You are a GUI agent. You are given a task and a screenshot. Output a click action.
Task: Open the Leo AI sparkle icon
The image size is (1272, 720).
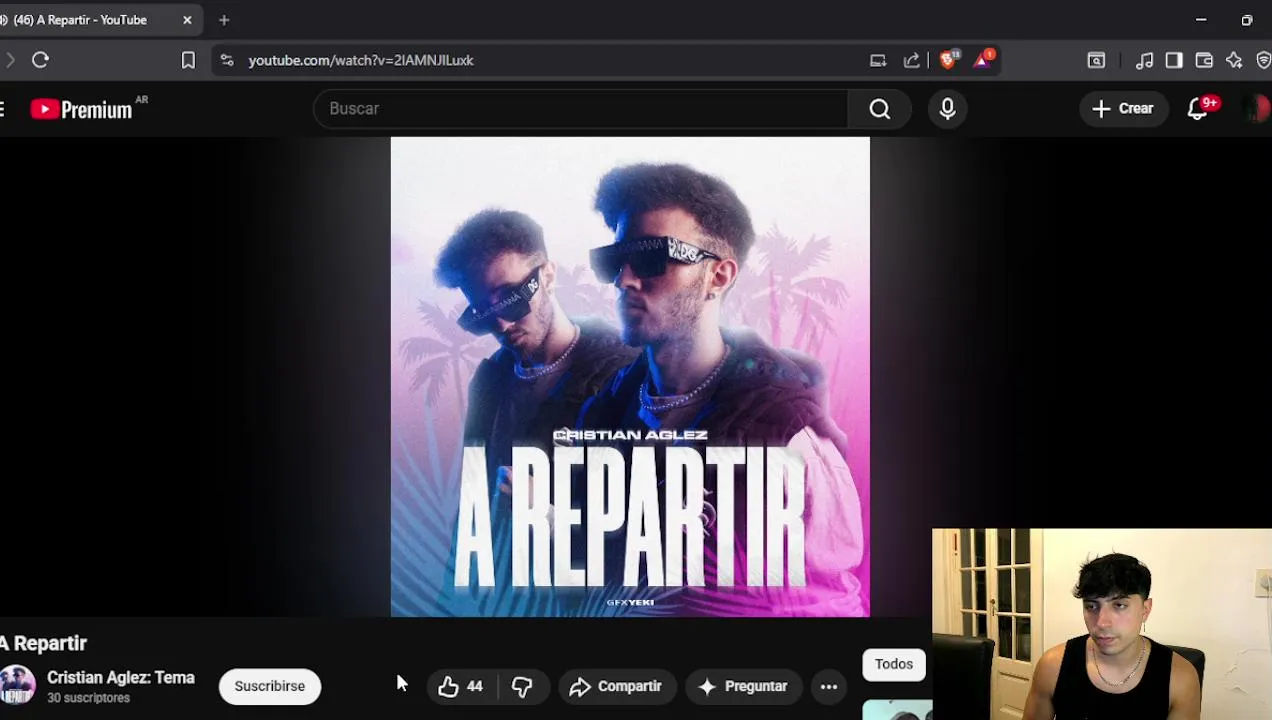coord(1234,60)
